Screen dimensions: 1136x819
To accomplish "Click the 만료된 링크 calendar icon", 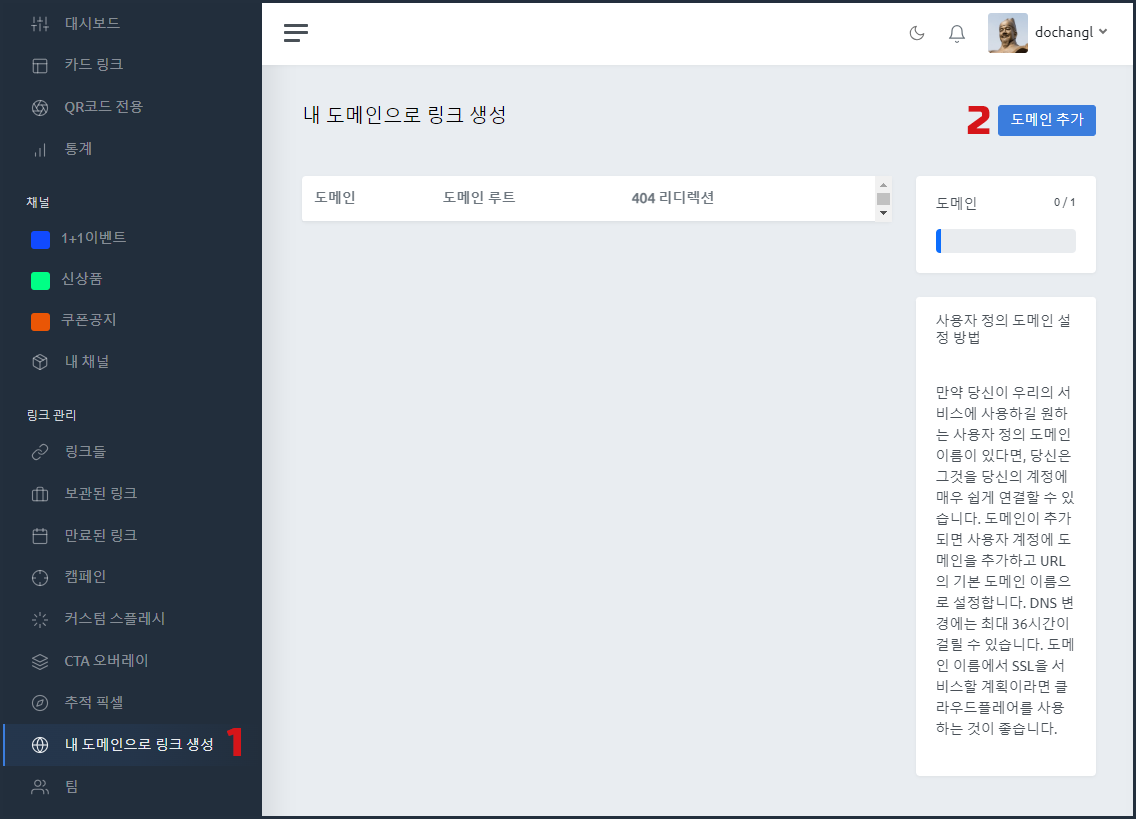I will pos(40,536).
